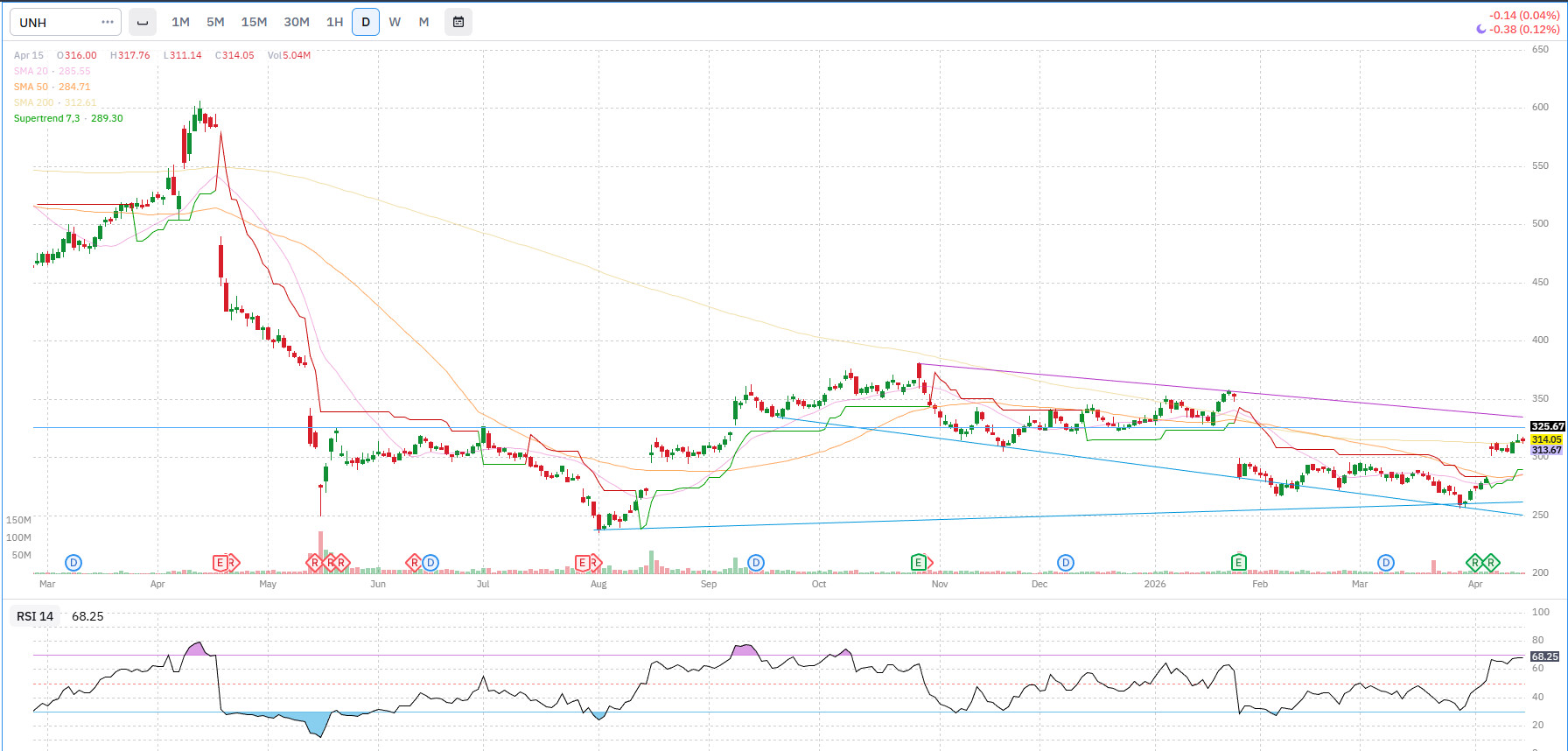Click the Supertrend 7,3 indicator label
1568x751 pixels.
pyautogui.click(x=46, y=118)
